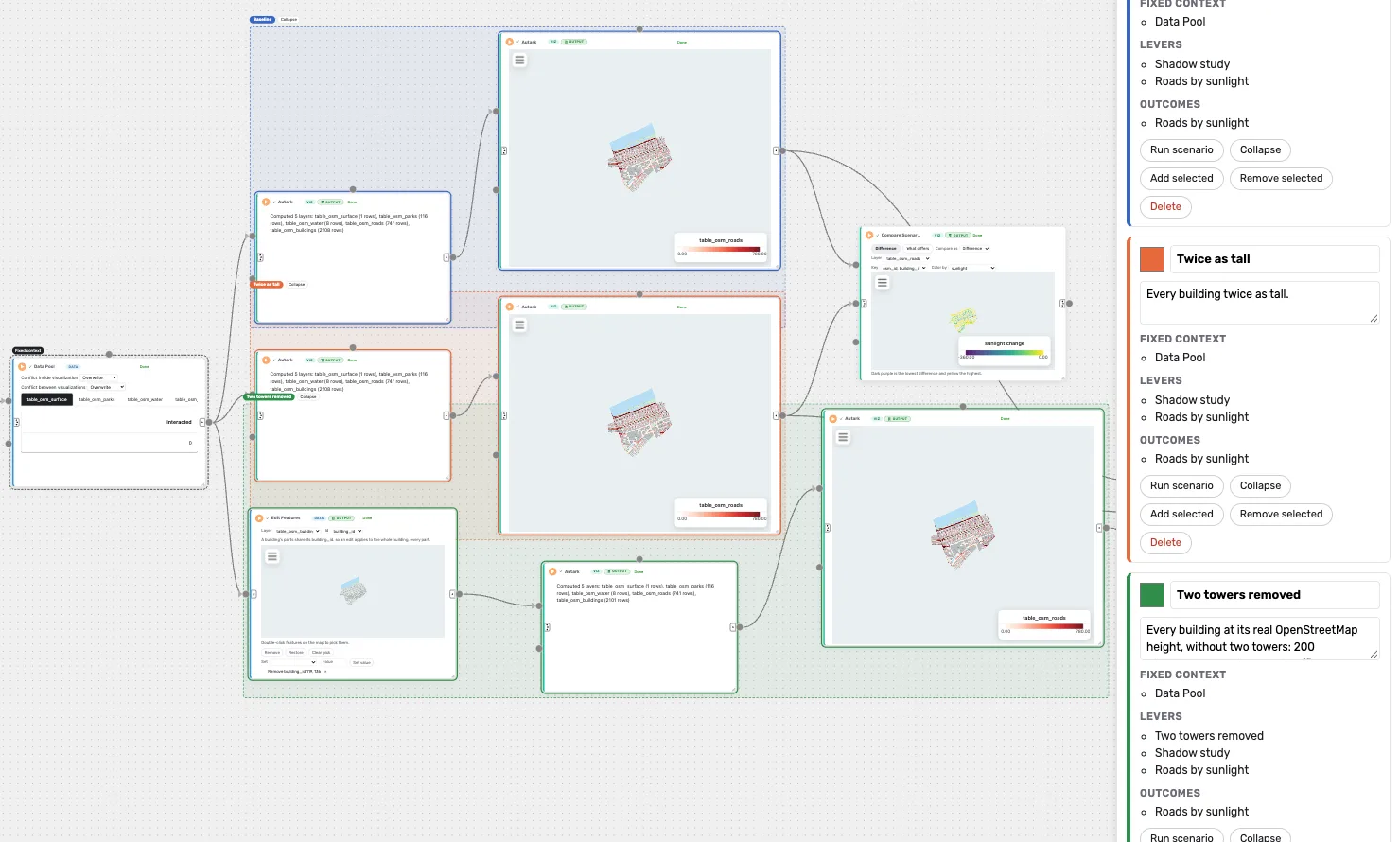Click Delete in the Twice as tall panel
This screenshot has height=842, width=1400.
[x=1165, y=543]
